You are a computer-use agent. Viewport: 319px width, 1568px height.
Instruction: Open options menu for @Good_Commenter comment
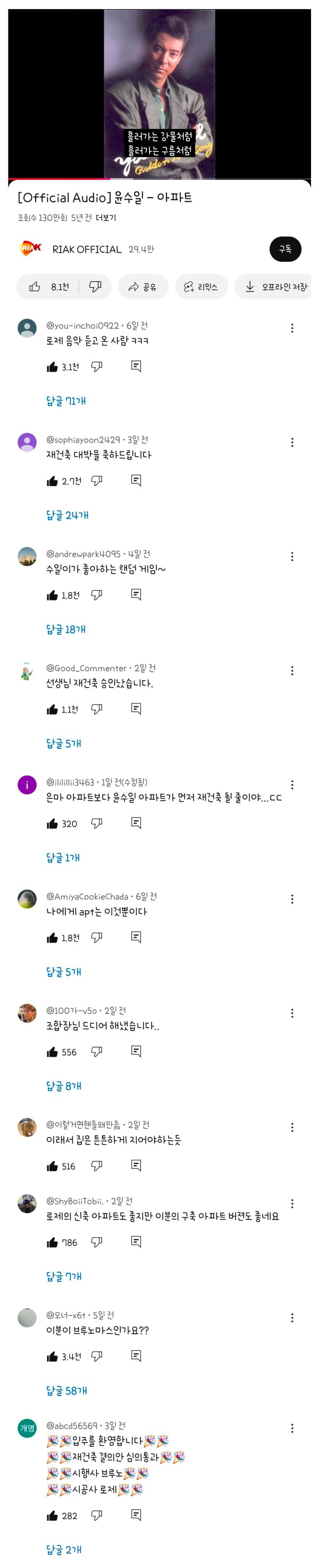pyautogui.click(x=292, y=671)
